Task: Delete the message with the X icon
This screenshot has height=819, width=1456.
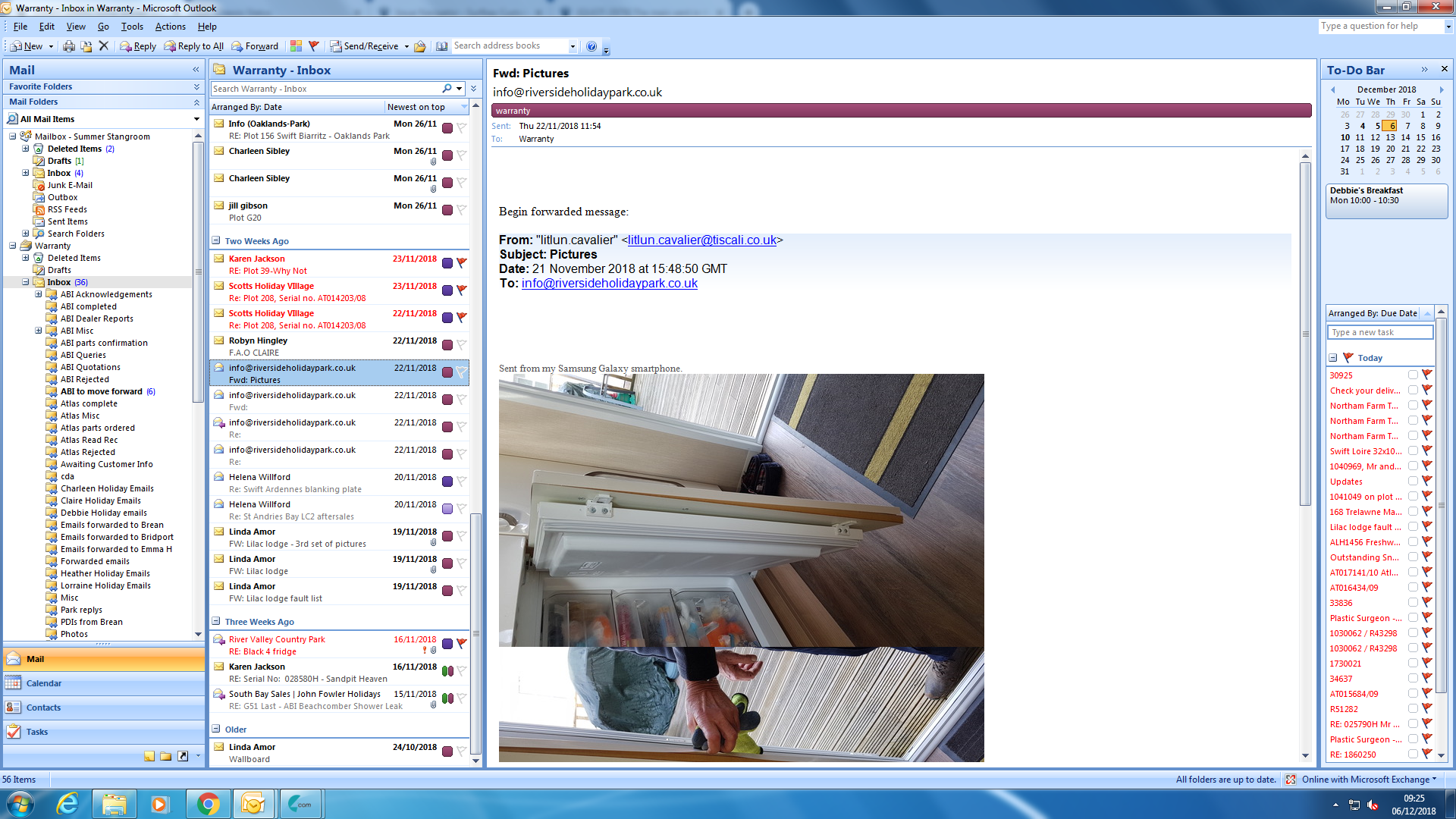Action: click(104, 46)
